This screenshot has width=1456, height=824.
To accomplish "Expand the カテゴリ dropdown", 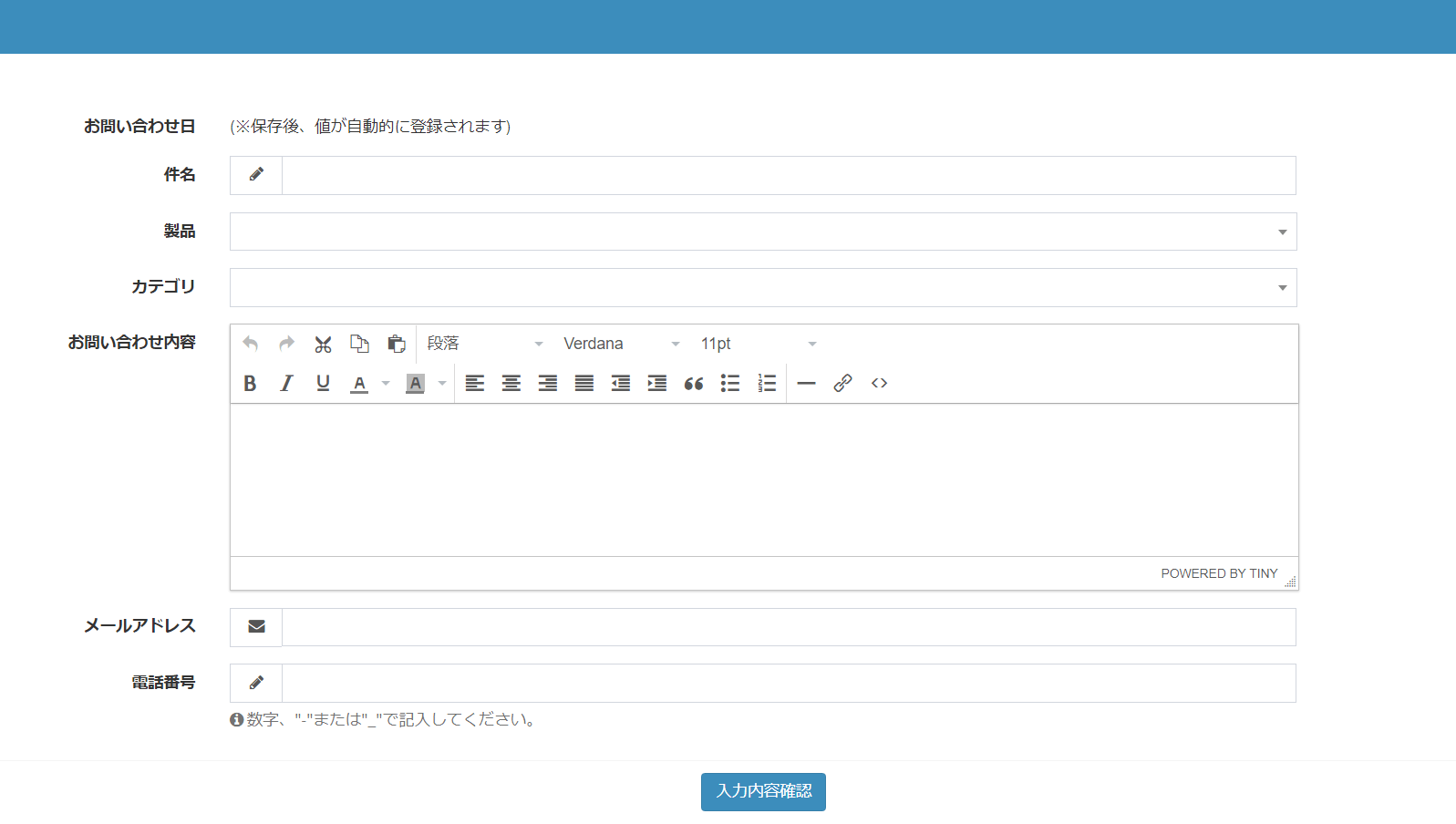I will click(762, 288).
